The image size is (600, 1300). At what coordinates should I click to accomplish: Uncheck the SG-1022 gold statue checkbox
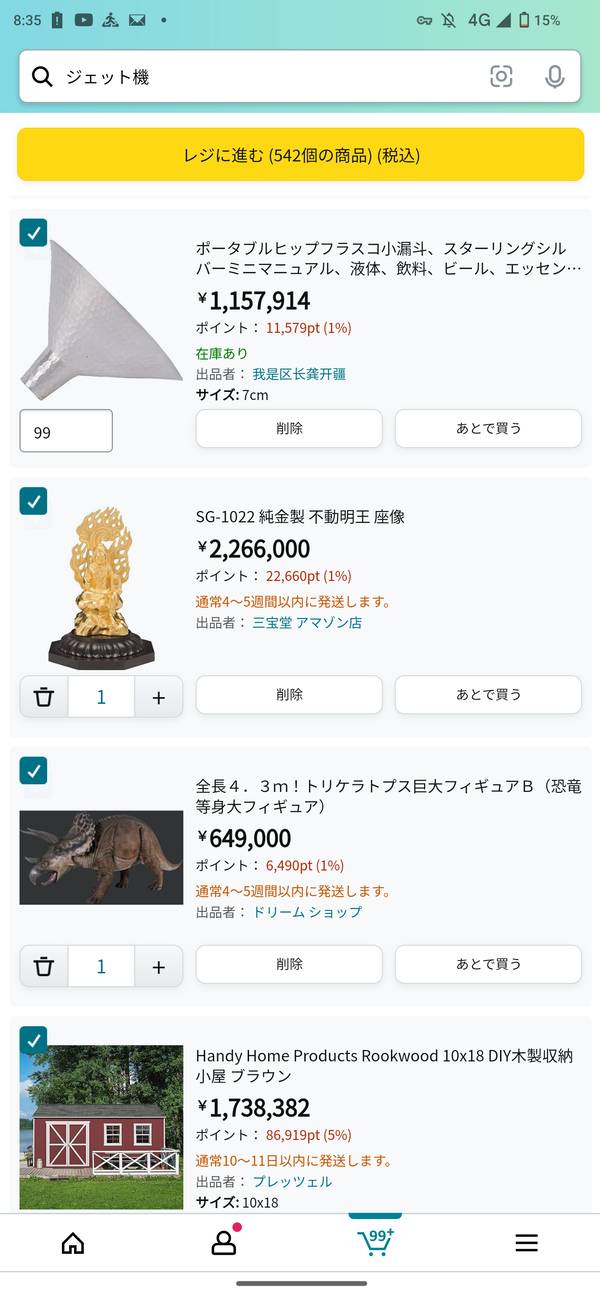pyautogui.click(x=34, y=501)
